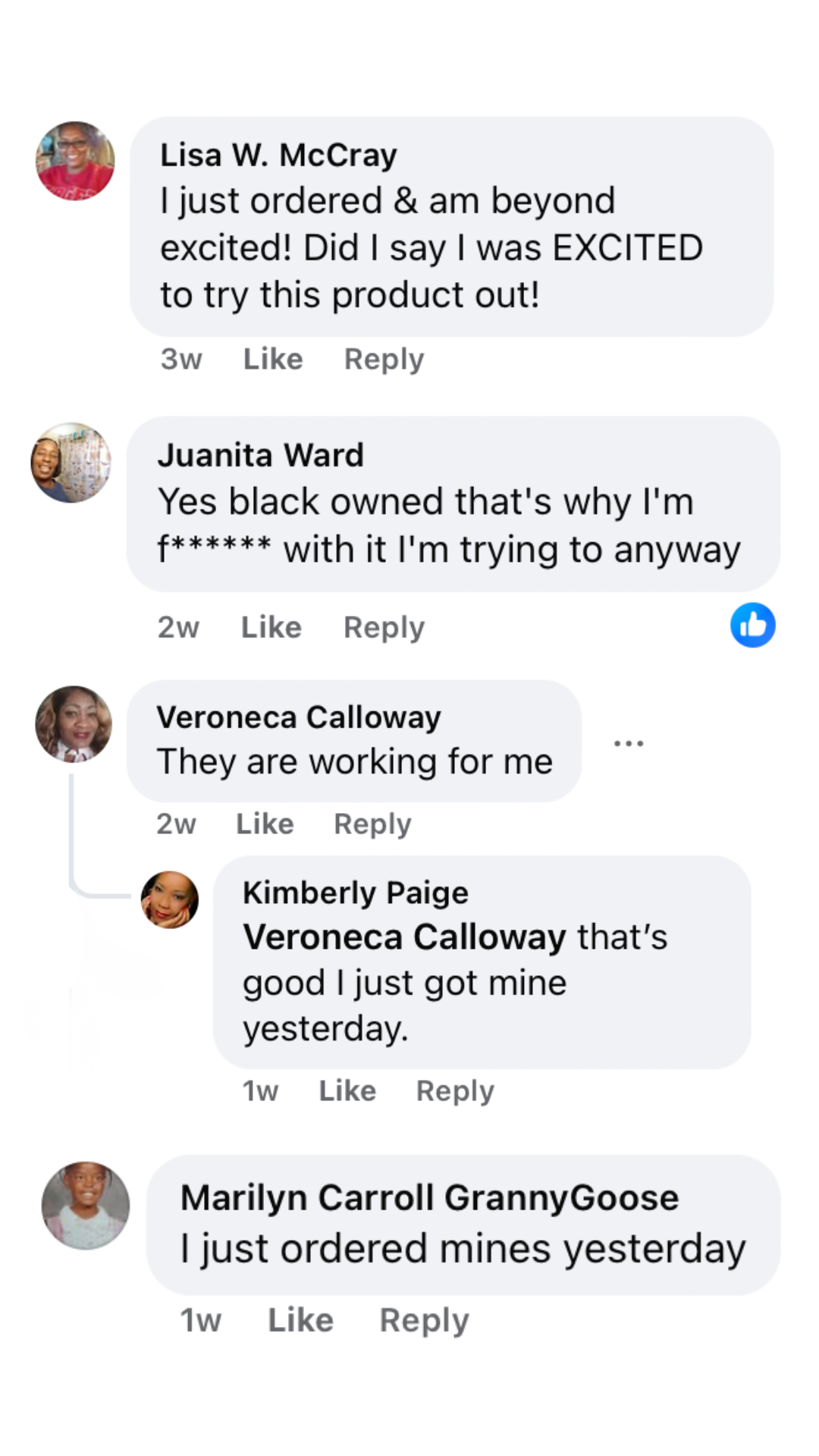Like Juanita Ward's comment

(271, 627)
